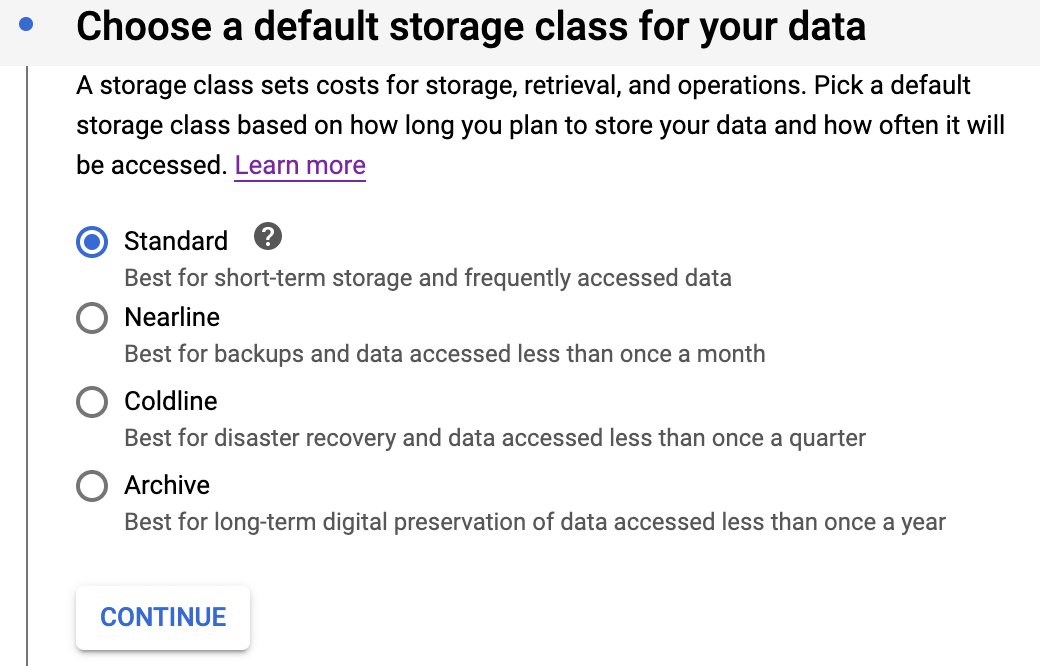1040x666 pixels.
Task: Click the Archive label text
Action: point(167,485)
